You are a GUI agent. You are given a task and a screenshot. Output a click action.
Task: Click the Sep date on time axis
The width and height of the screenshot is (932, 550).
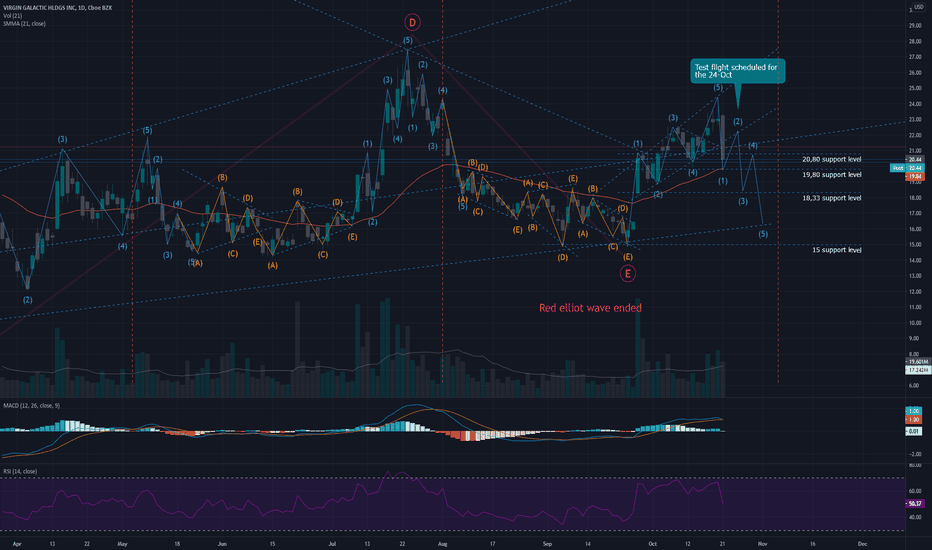coord(547,544)
